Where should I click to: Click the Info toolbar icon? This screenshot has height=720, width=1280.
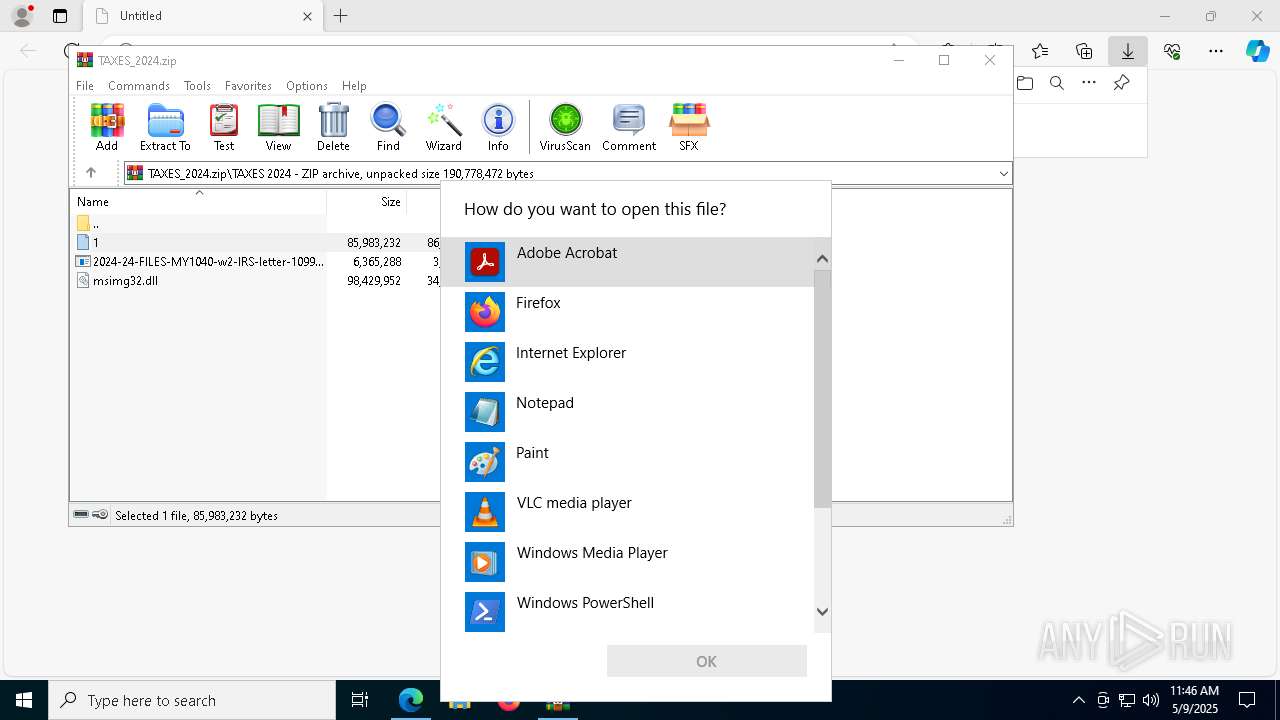(498, 127)
